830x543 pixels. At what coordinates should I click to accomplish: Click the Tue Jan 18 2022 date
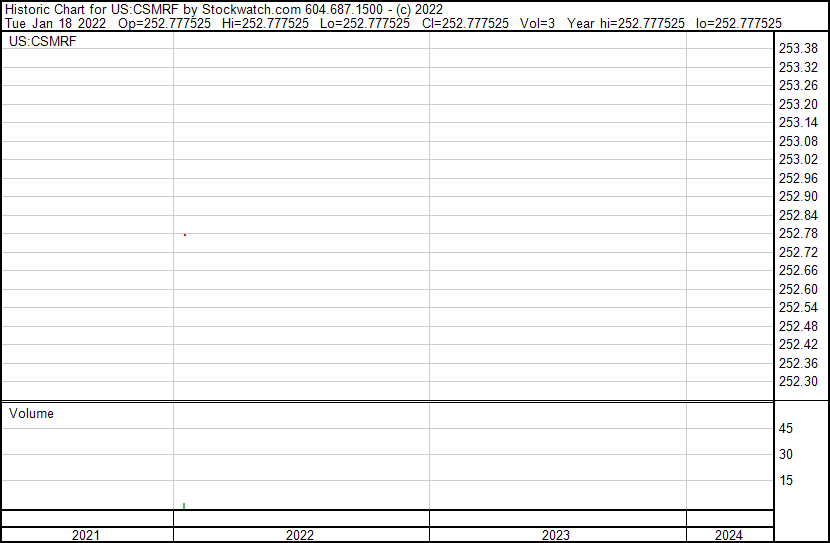tap(54, 23)
